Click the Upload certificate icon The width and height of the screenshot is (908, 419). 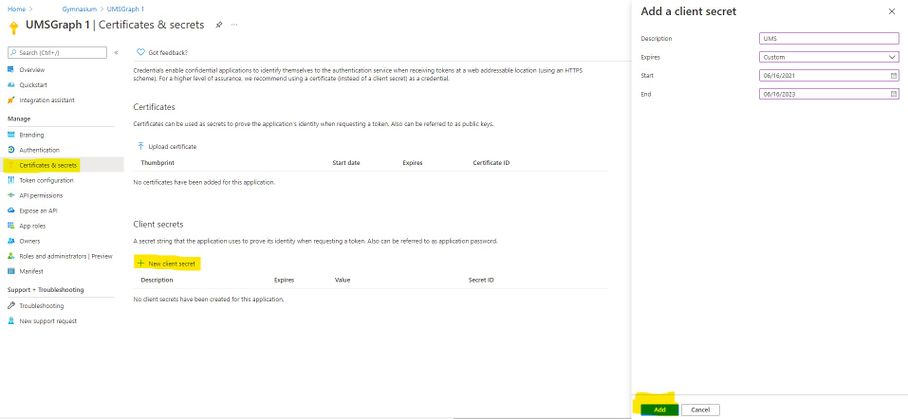pos(140,146)
